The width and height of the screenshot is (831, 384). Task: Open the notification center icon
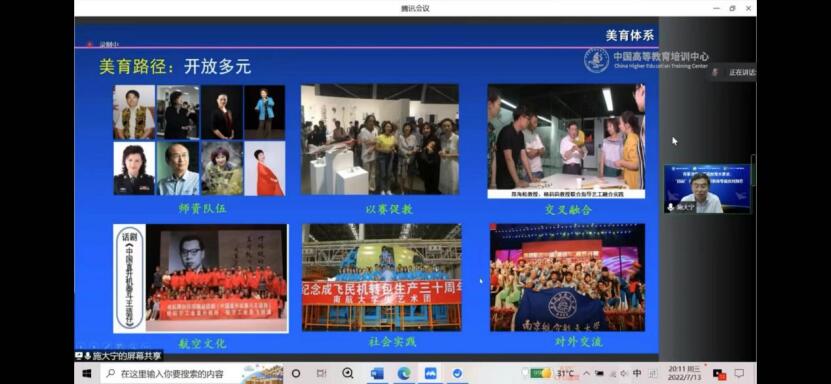[739, 373]
